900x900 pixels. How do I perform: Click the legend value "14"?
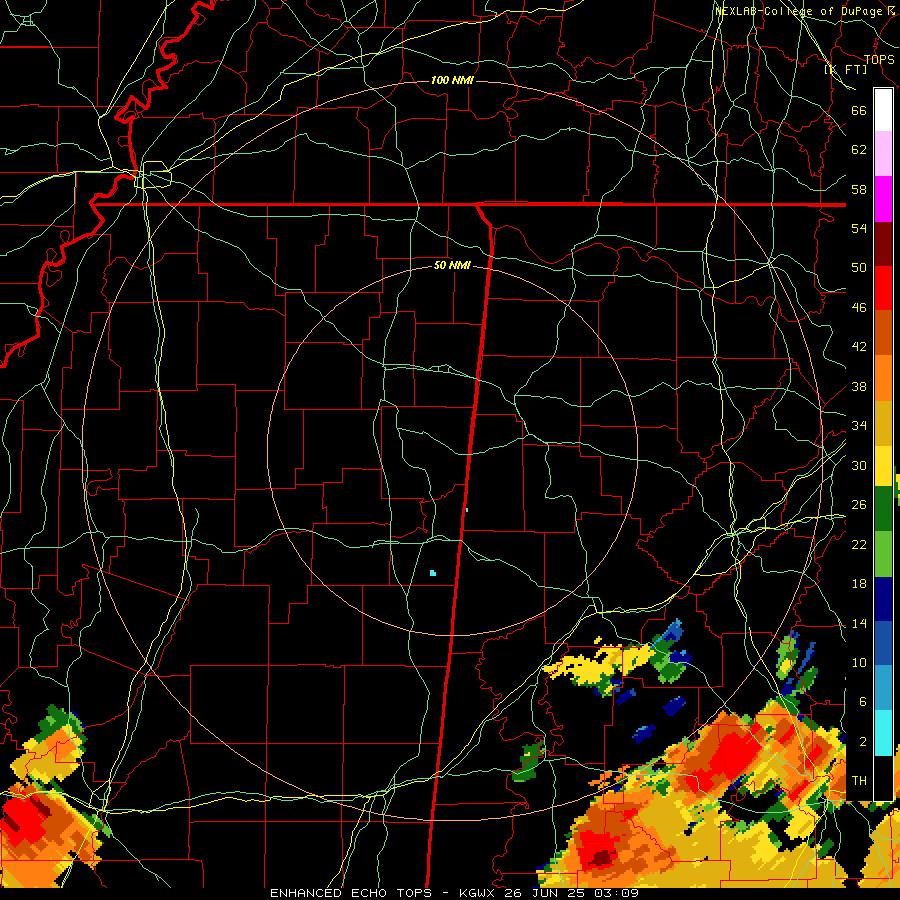point(859,623)
